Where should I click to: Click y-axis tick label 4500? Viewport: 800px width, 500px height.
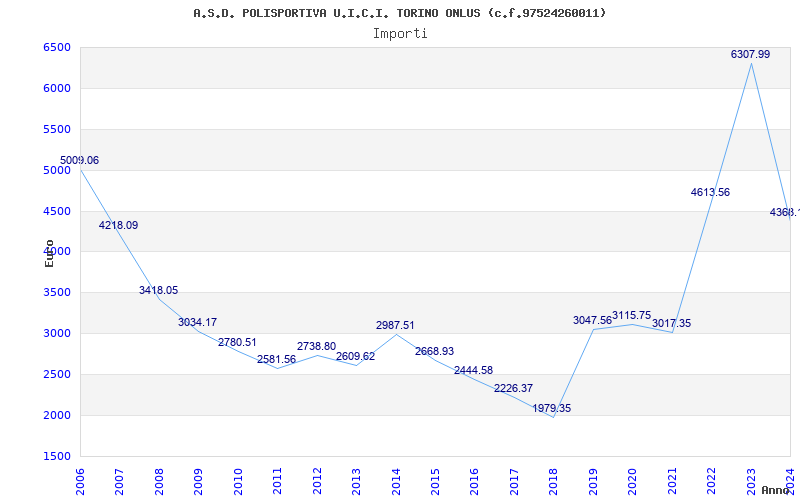click(57, 211)
